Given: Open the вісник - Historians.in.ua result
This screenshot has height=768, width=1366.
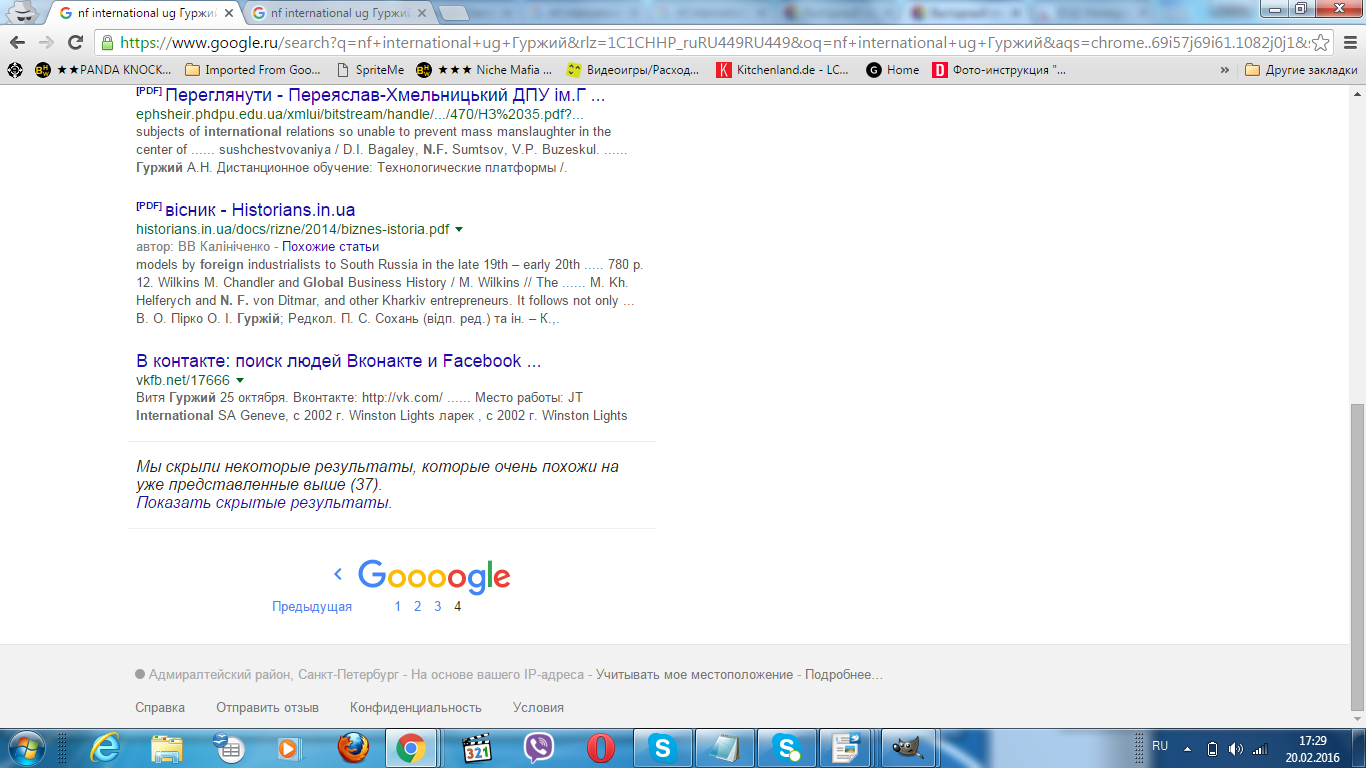Looking at the screenshot, I should [260, 210].
